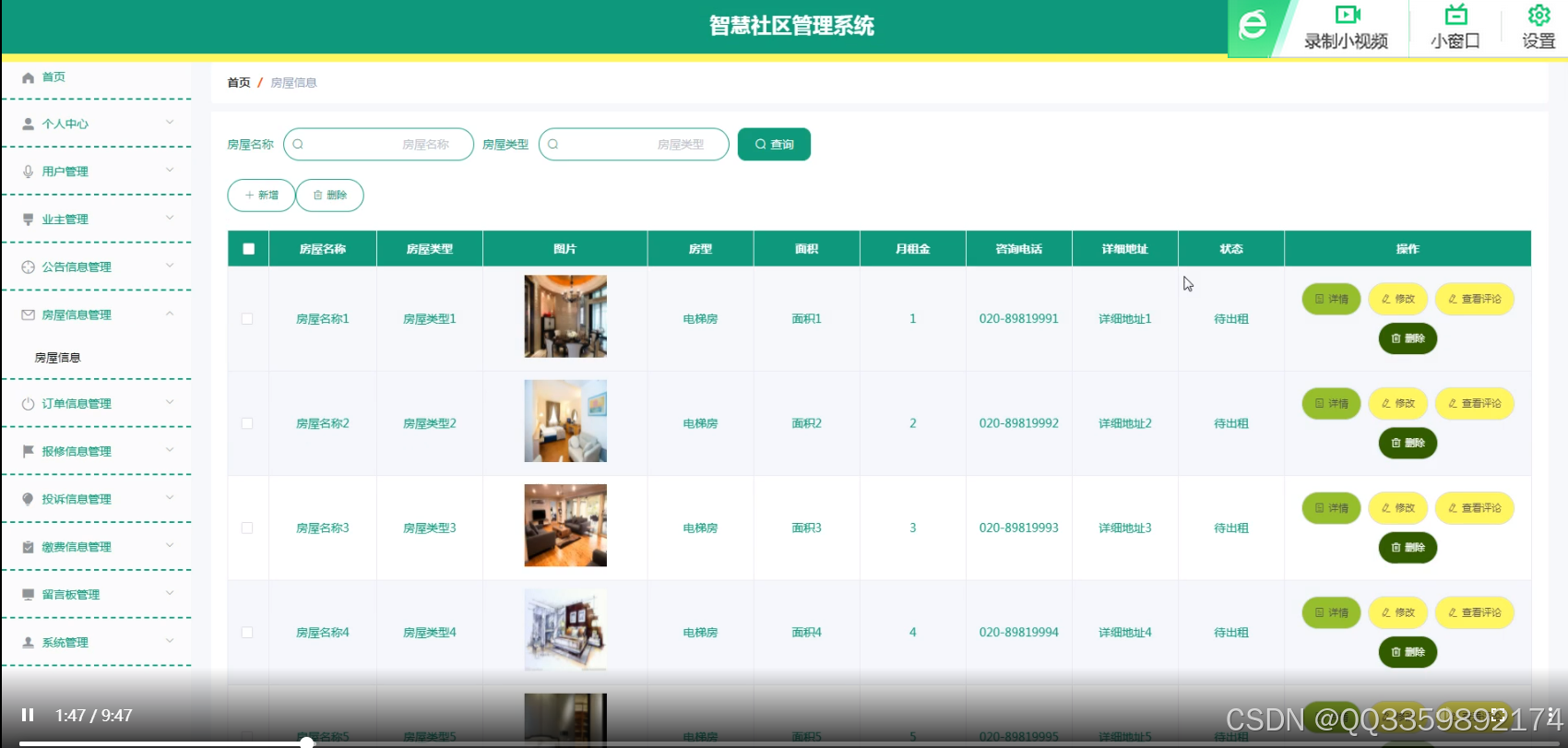This screenshot has width=1568, height=748.
Task: Open the room photo of 房屋名称2
Action: (x=565, y=421)
